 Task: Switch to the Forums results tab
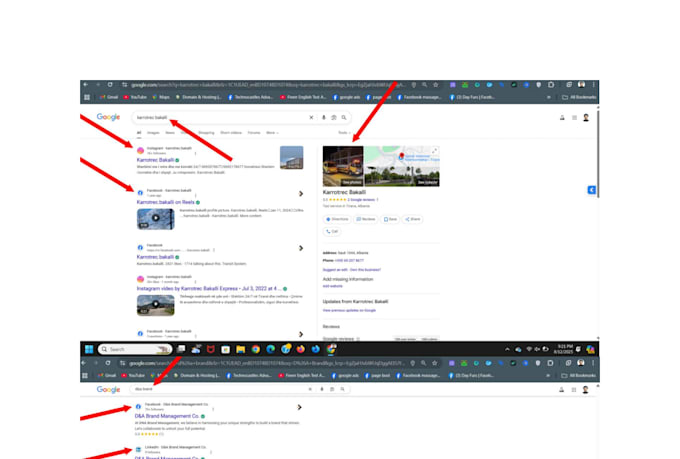254,133
